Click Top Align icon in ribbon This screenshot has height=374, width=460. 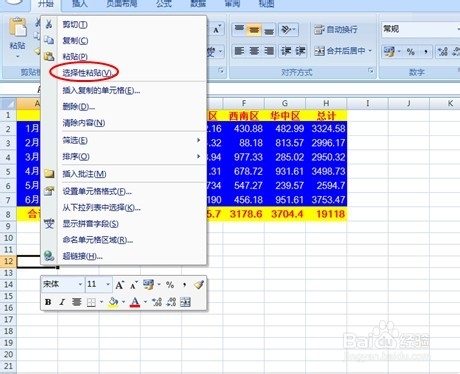tap(239, 30)
